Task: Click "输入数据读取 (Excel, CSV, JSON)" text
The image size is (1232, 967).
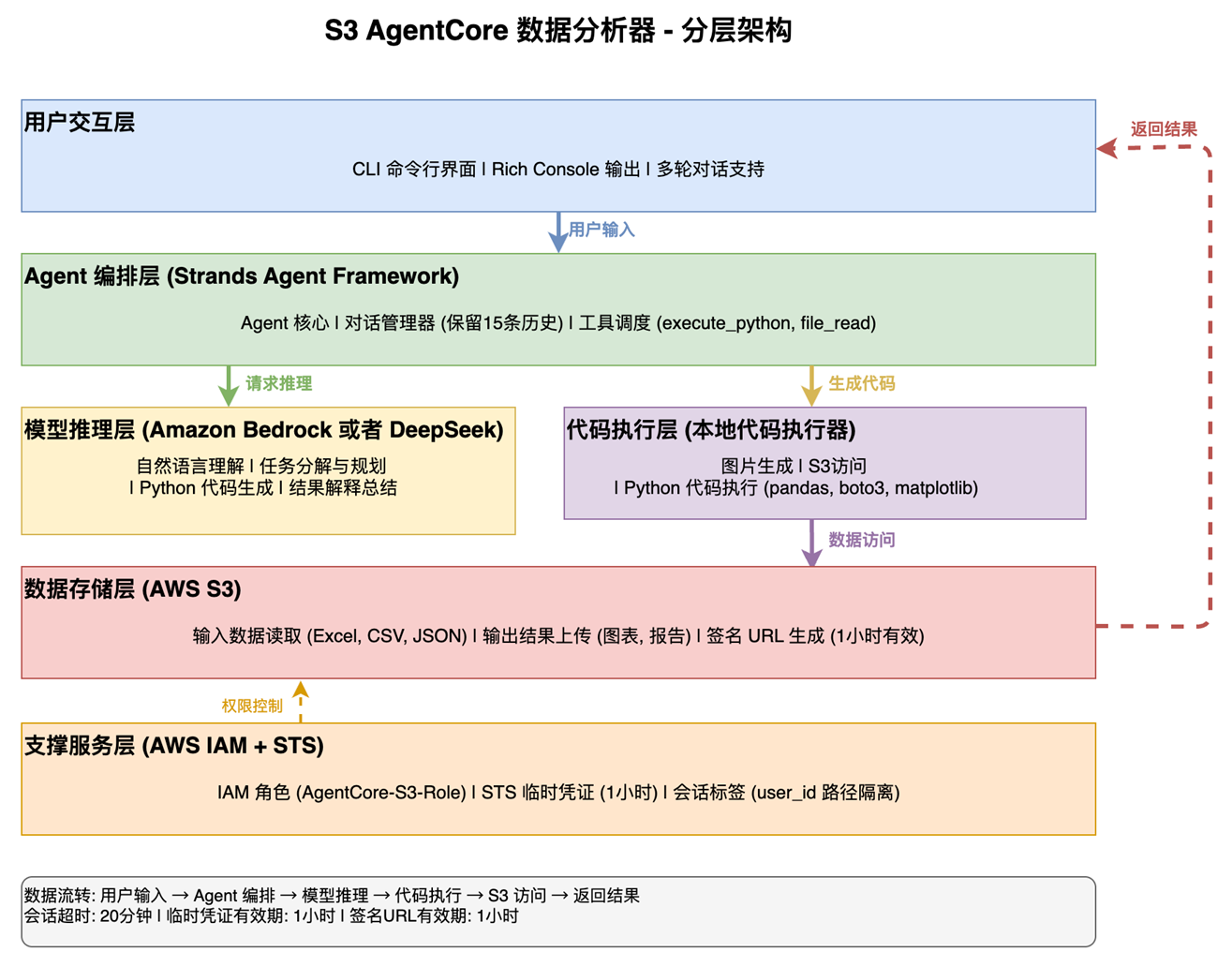Action: [x=330, y=636]
